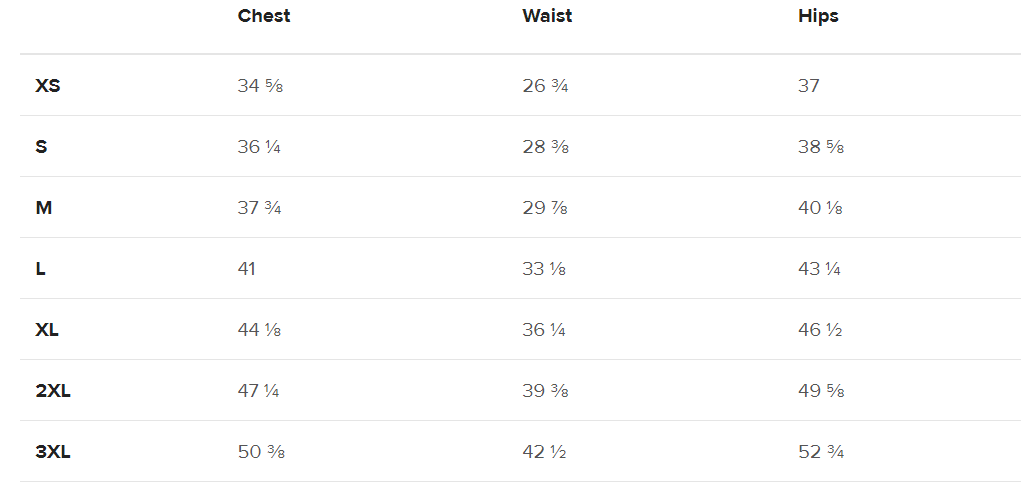The width and height of the screenshot is (1021, 486).
Task: Select the L size row label
Action: [x=41, y=269]
